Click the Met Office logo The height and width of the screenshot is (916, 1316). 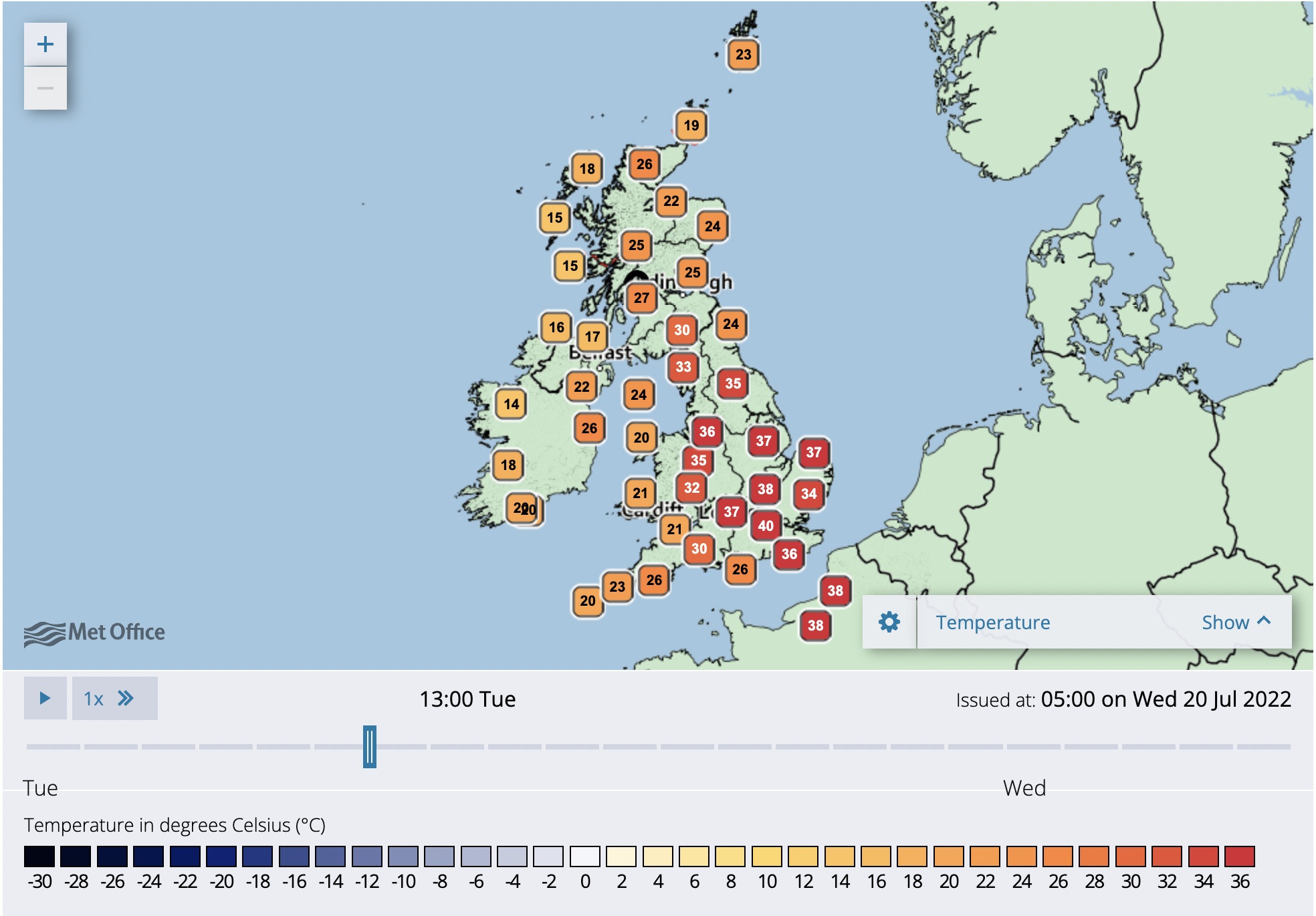tap(94, 633)
